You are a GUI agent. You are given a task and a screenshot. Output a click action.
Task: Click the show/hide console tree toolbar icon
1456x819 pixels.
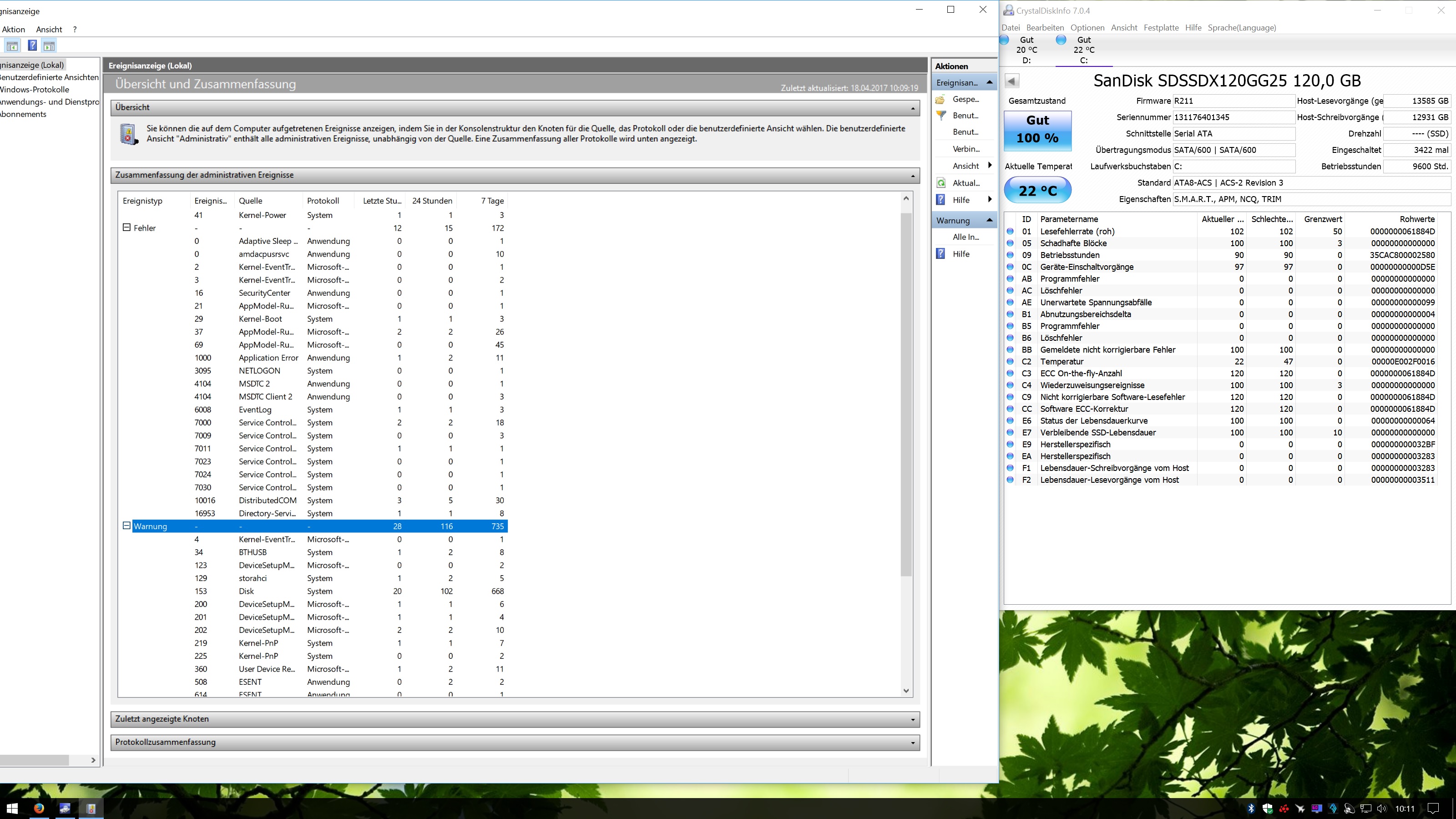tap(12, 46)
